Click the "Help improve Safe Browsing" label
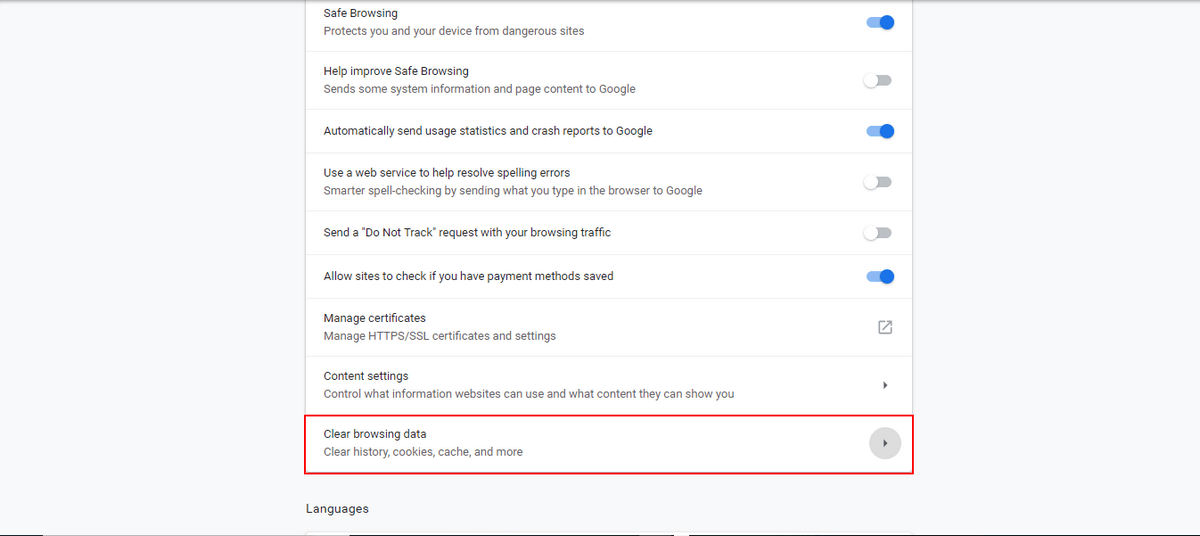Image resolution: width=1200 pixels, height=536 pixels. [396, 72]
